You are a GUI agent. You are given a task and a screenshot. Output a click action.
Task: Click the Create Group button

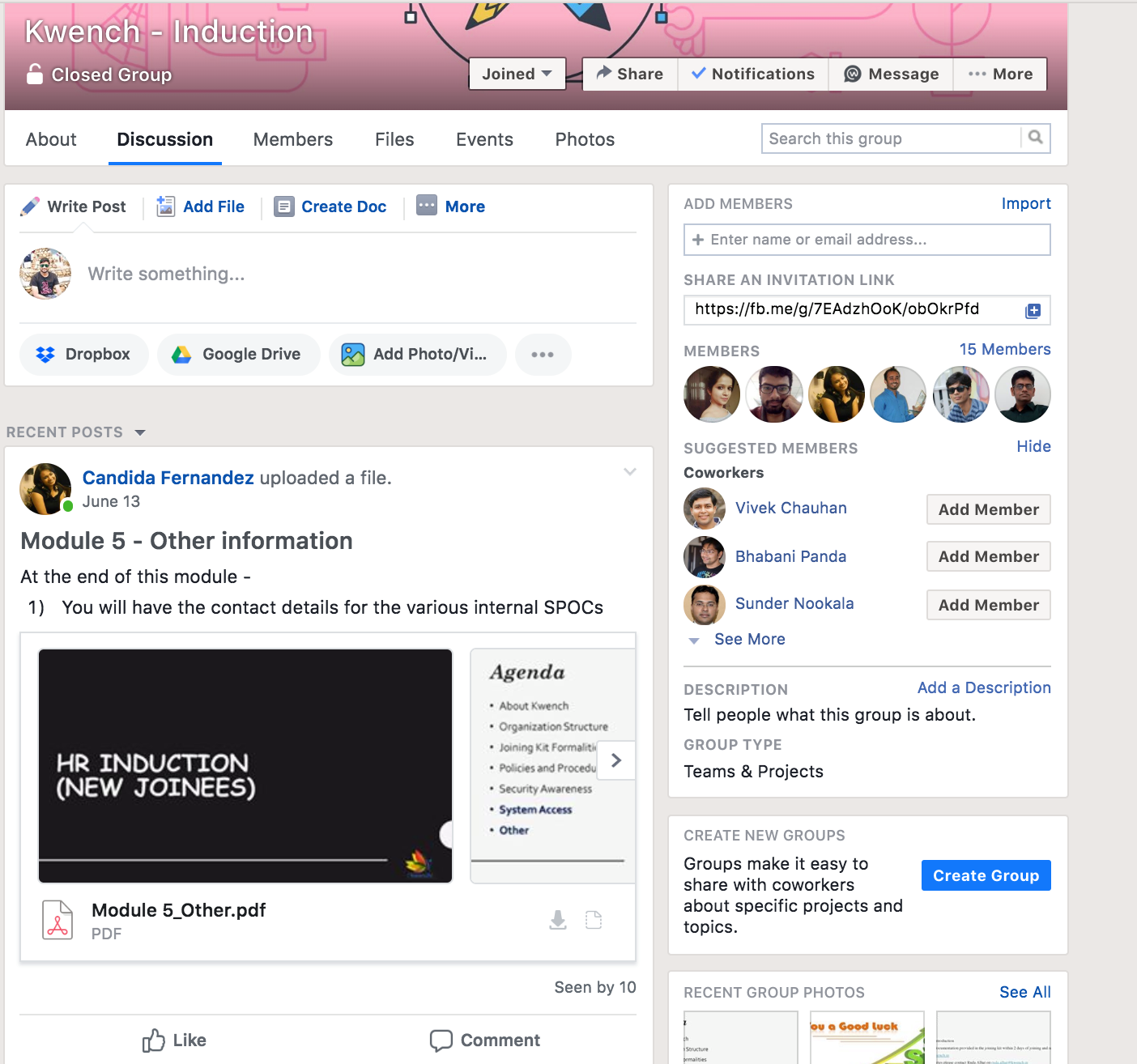coord(986,875)
